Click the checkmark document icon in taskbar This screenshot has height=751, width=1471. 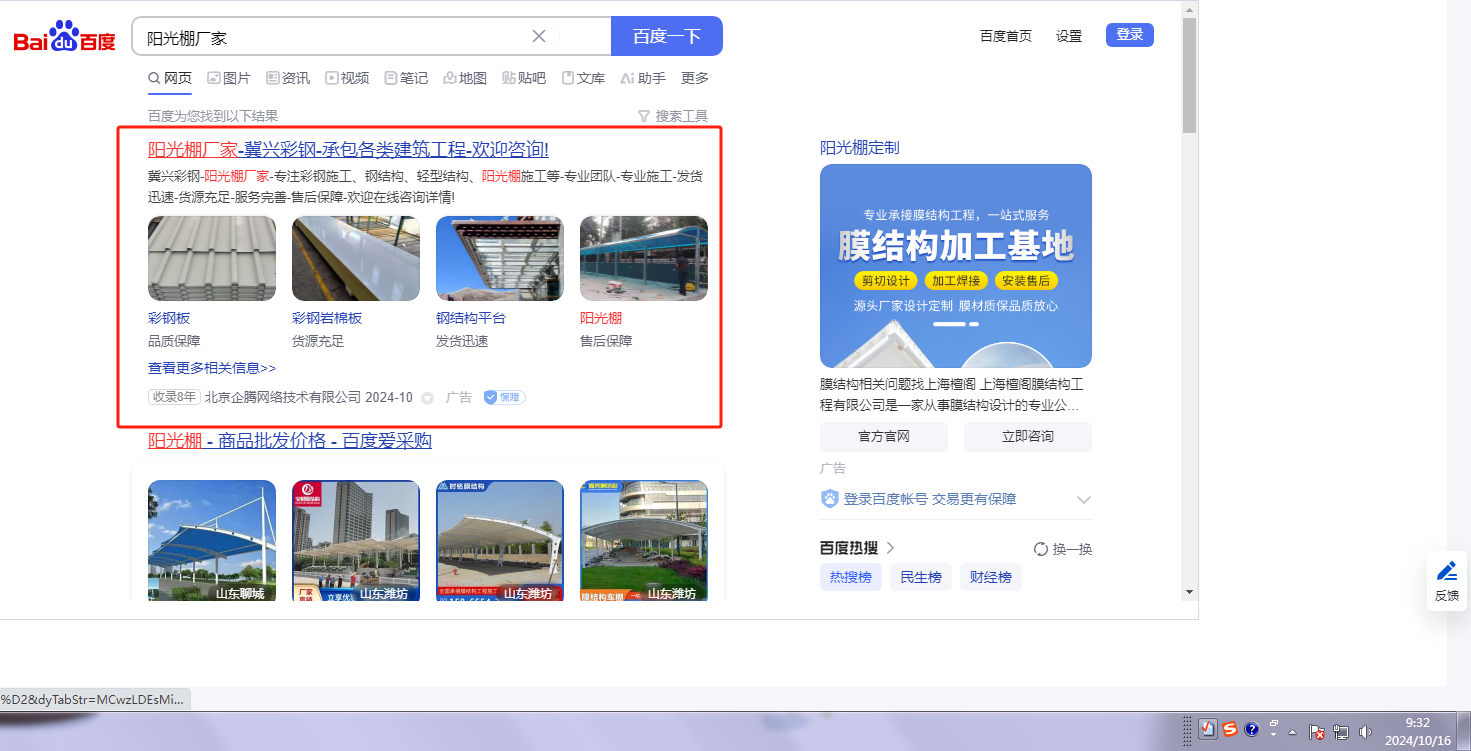[1208, 729]
